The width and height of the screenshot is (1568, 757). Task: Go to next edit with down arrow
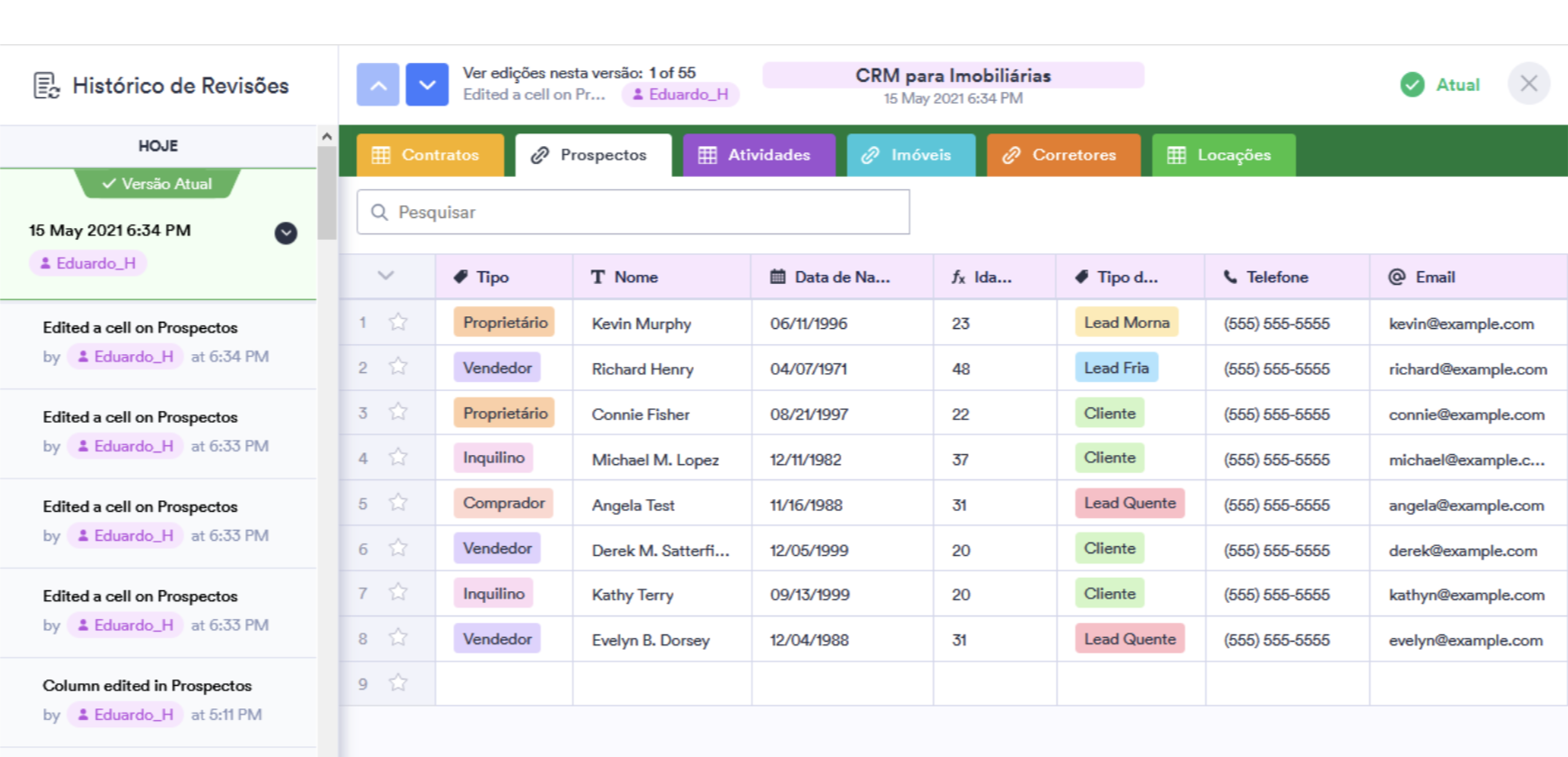click(427, 85)
